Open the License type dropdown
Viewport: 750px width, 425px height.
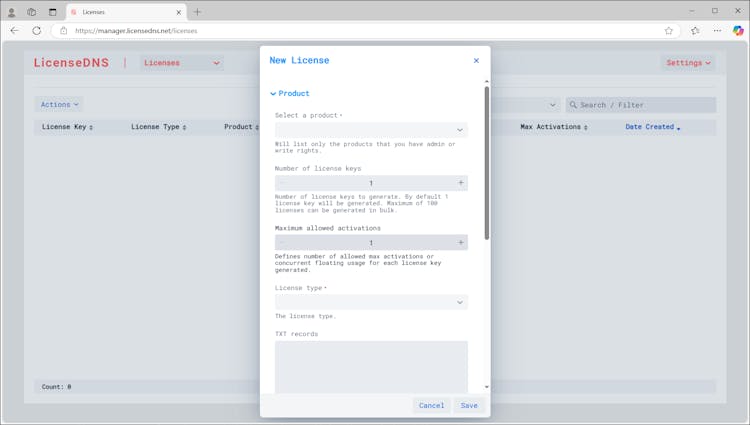click(x=371, y=302)
